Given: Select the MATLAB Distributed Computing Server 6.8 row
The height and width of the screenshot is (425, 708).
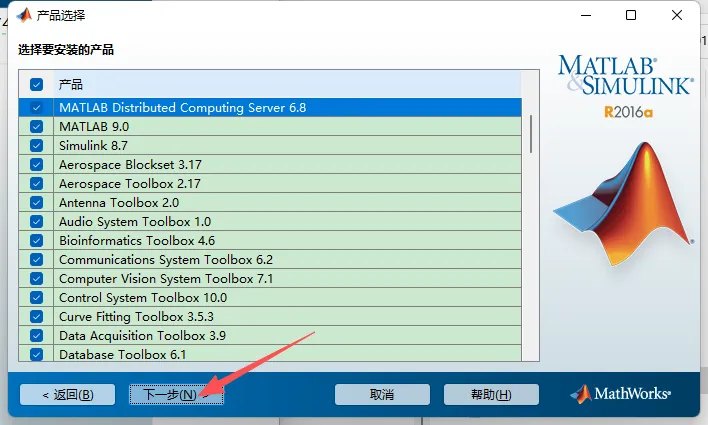Looking at the screenshot, I should tap(270, 107).
